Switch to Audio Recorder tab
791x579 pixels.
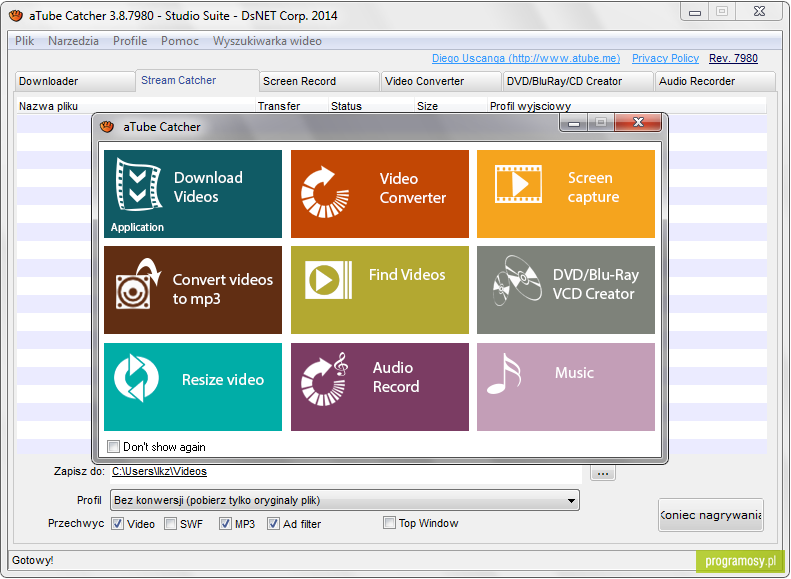click(x=715, y=81)
